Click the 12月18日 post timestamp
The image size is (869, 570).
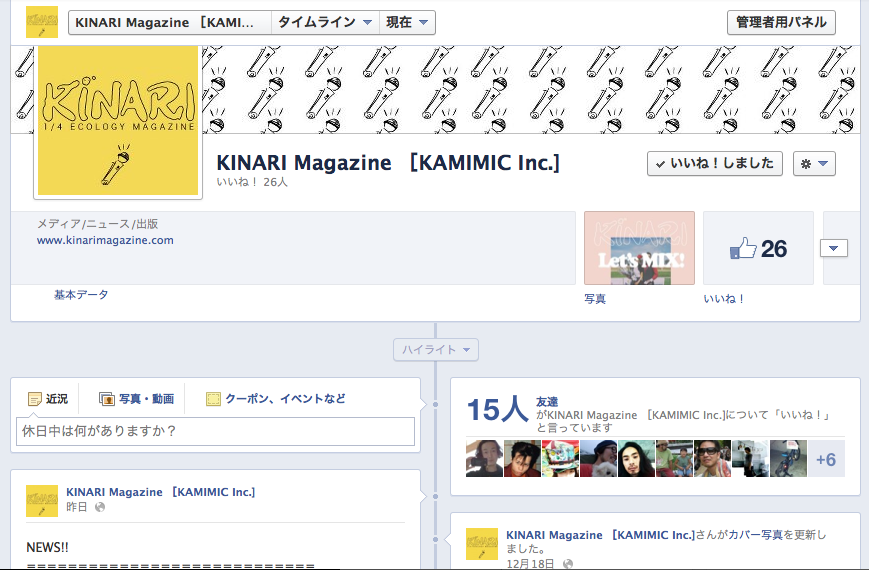click(530, 563)
